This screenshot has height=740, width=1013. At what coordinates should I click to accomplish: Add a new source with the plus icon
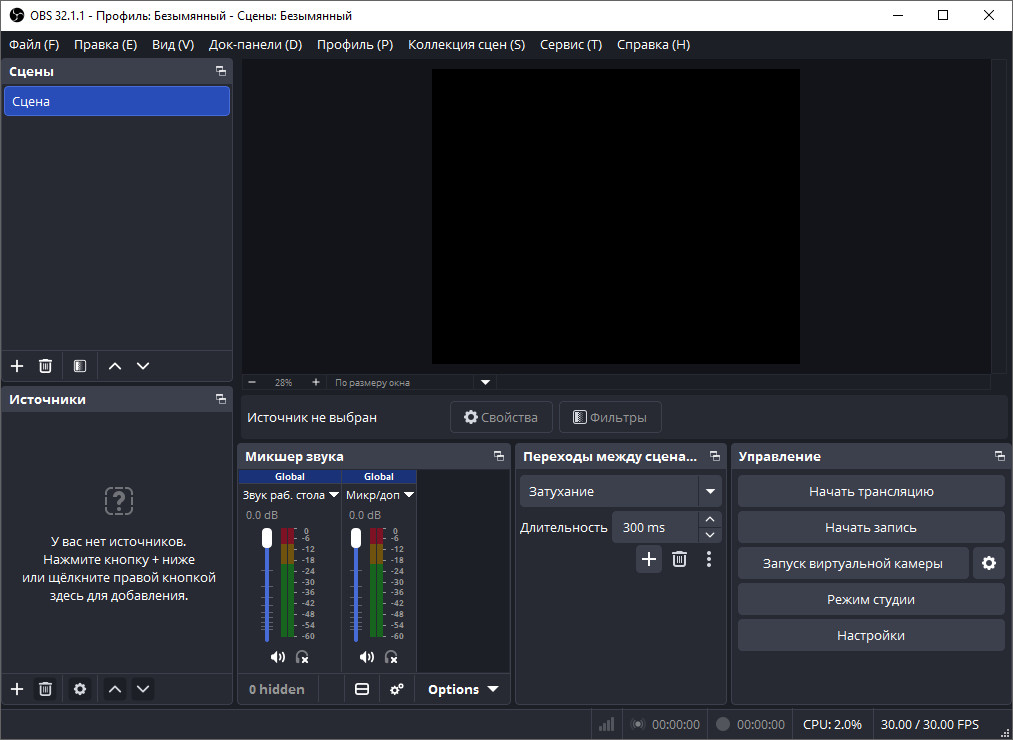coord(16,689)
